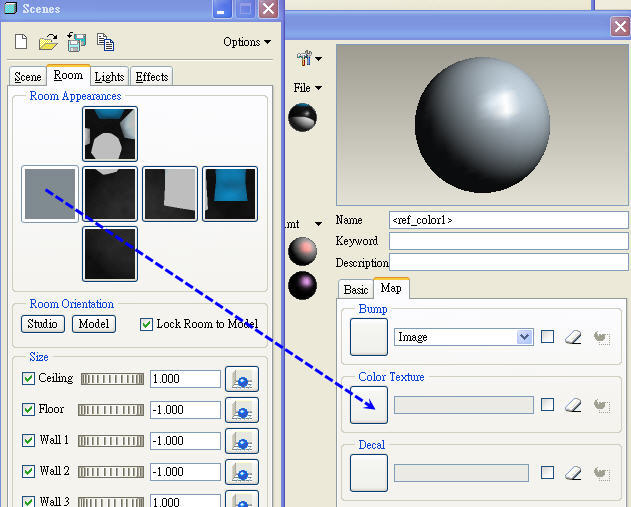The height and width of the screenshot is (507, 631).
Task: Open the tools dropdown with hammer icon
Action: tap(309, 59)
